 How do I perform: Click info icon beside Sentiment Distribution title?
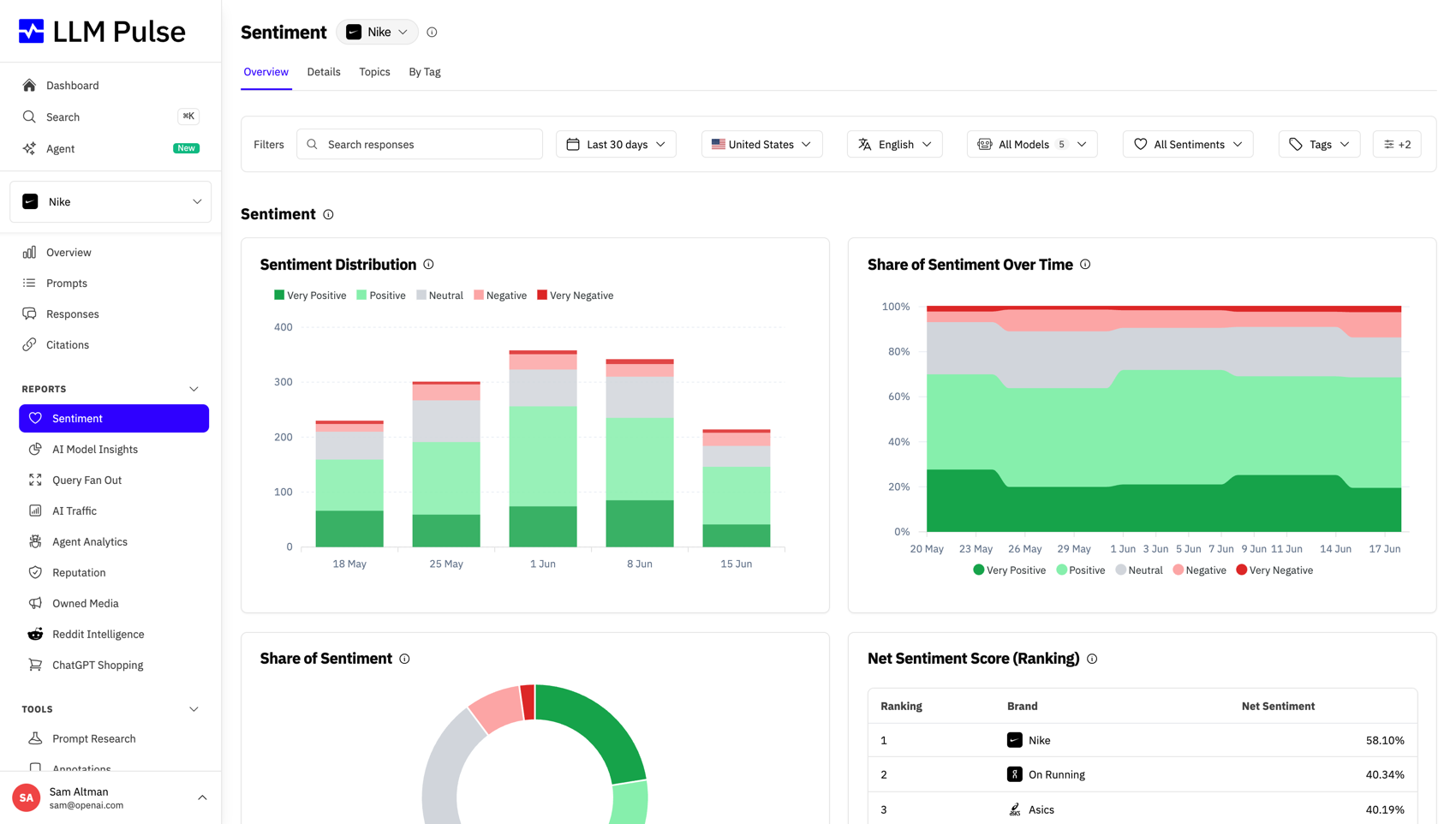(x=428, y=265)
